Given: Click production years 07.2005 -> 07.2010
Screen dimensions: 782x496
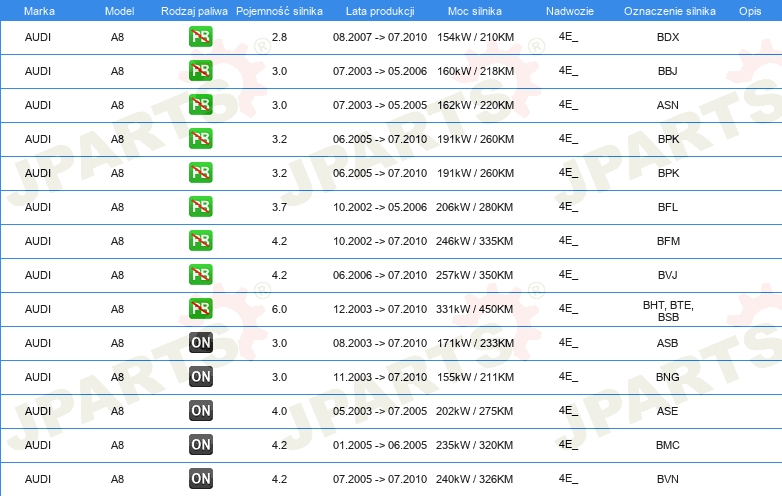Looking at the screenshot, I should pyautogui.click(x=380, y=479).
